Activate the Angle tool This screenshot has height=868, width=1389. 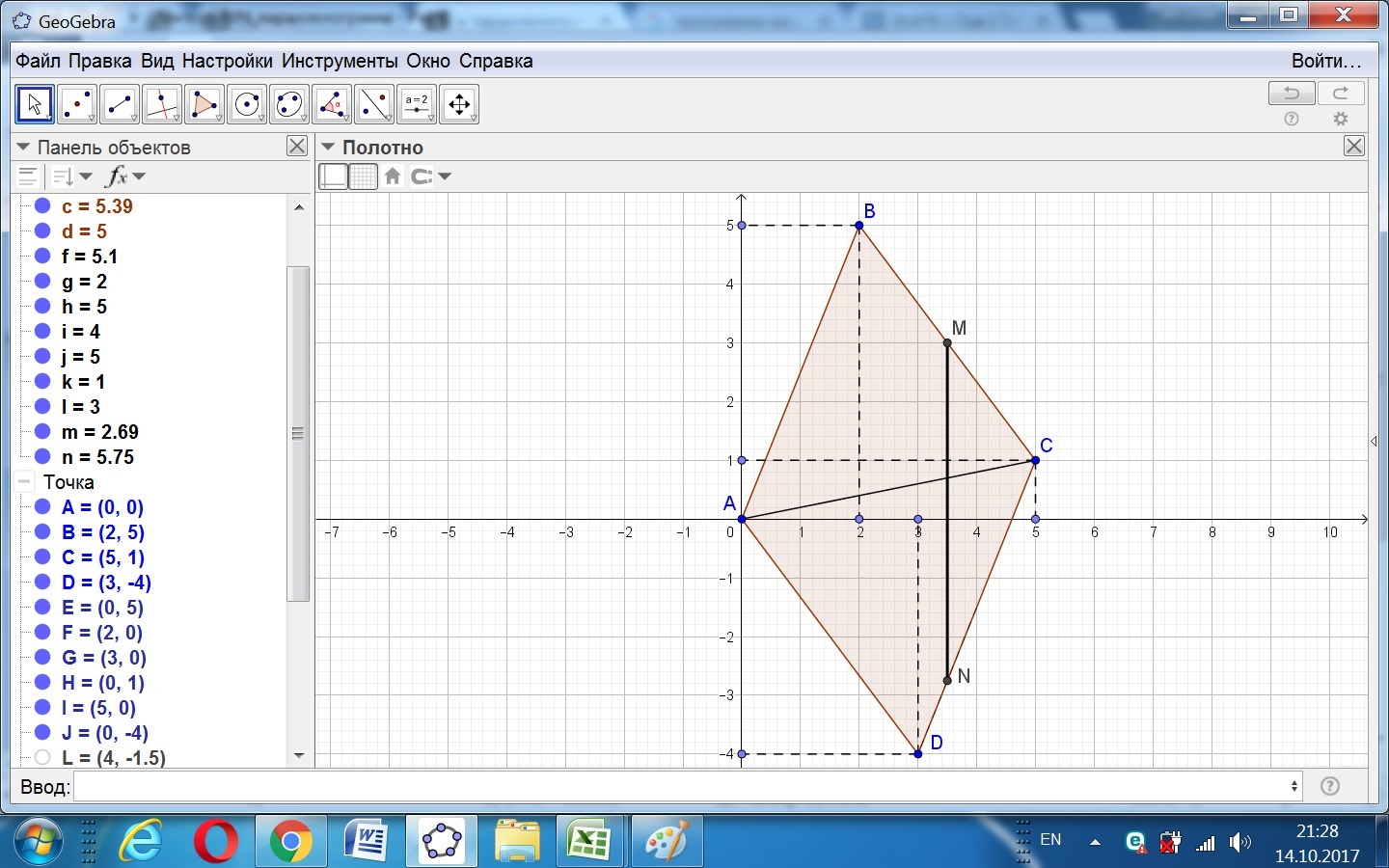332,104
